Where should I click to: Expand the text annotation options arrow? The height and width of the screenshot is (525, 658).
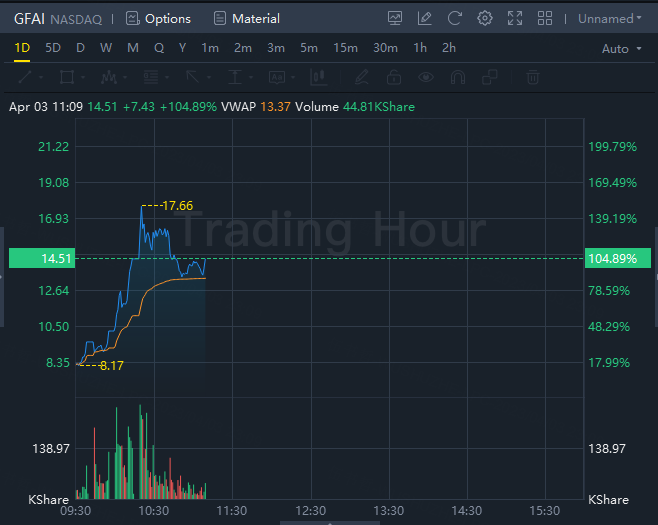[x=293, y=78]
